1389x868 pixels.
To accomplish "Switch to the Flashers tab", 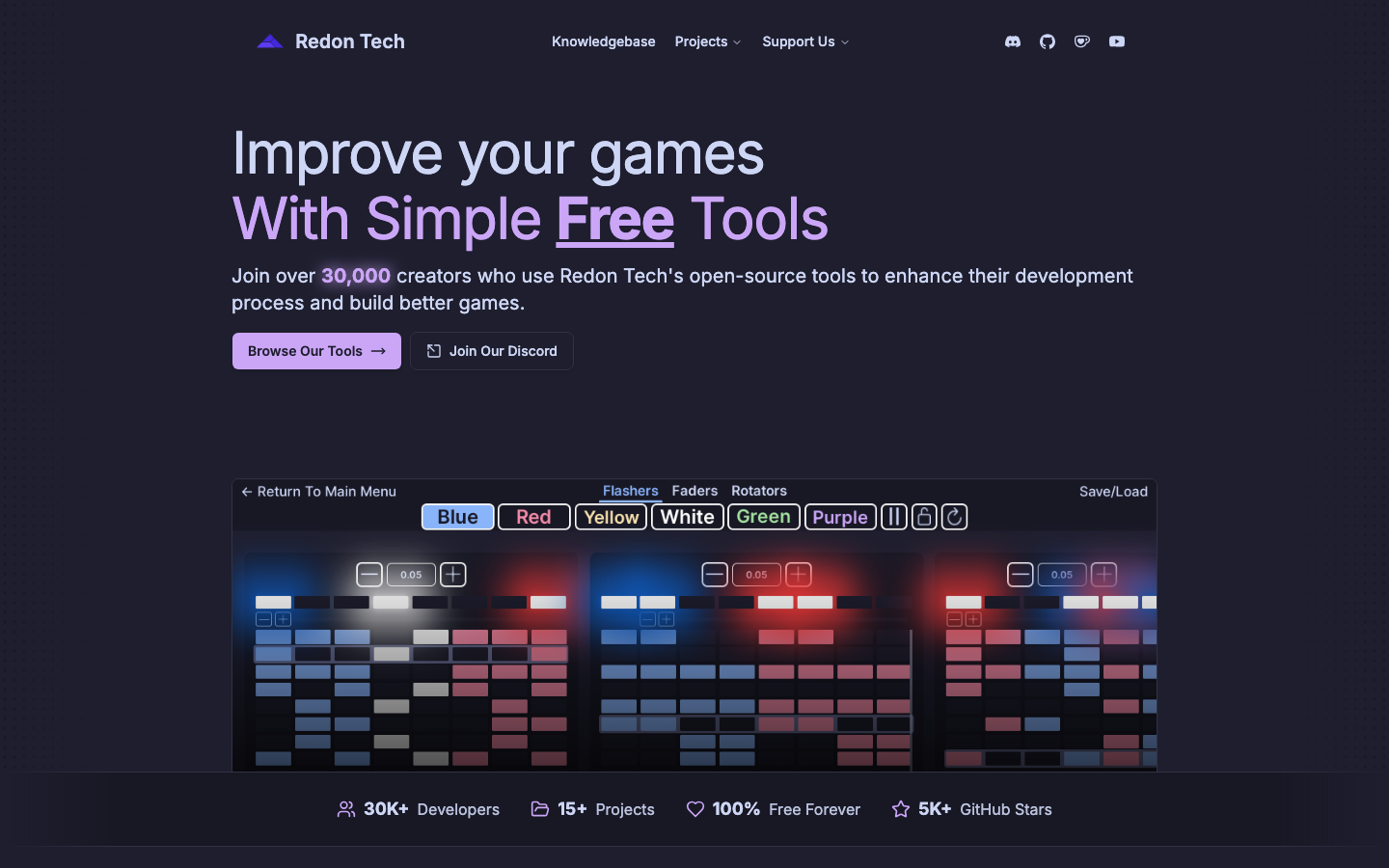I will 631,491.
